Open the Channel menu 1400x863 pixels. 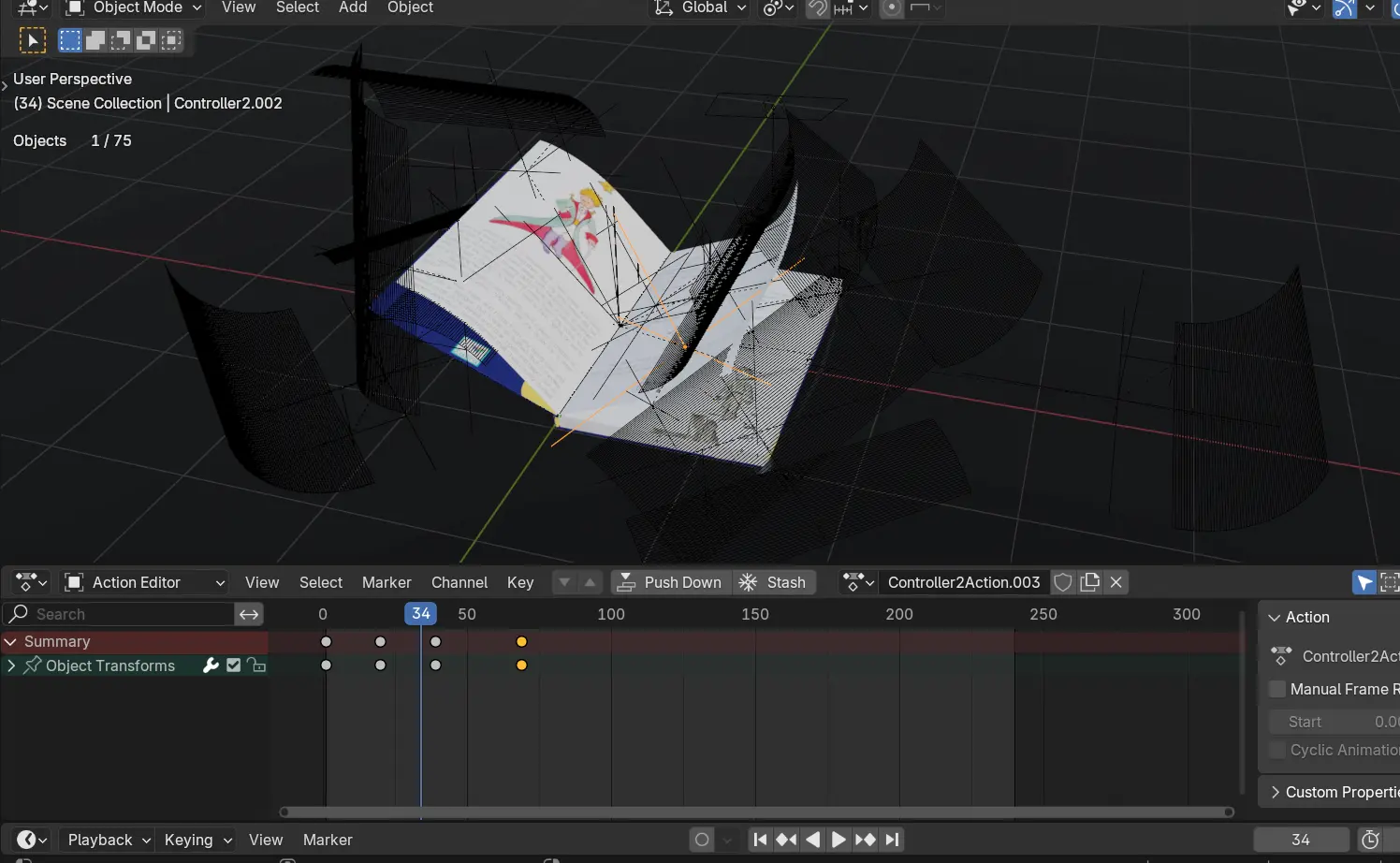click(459, 582)
